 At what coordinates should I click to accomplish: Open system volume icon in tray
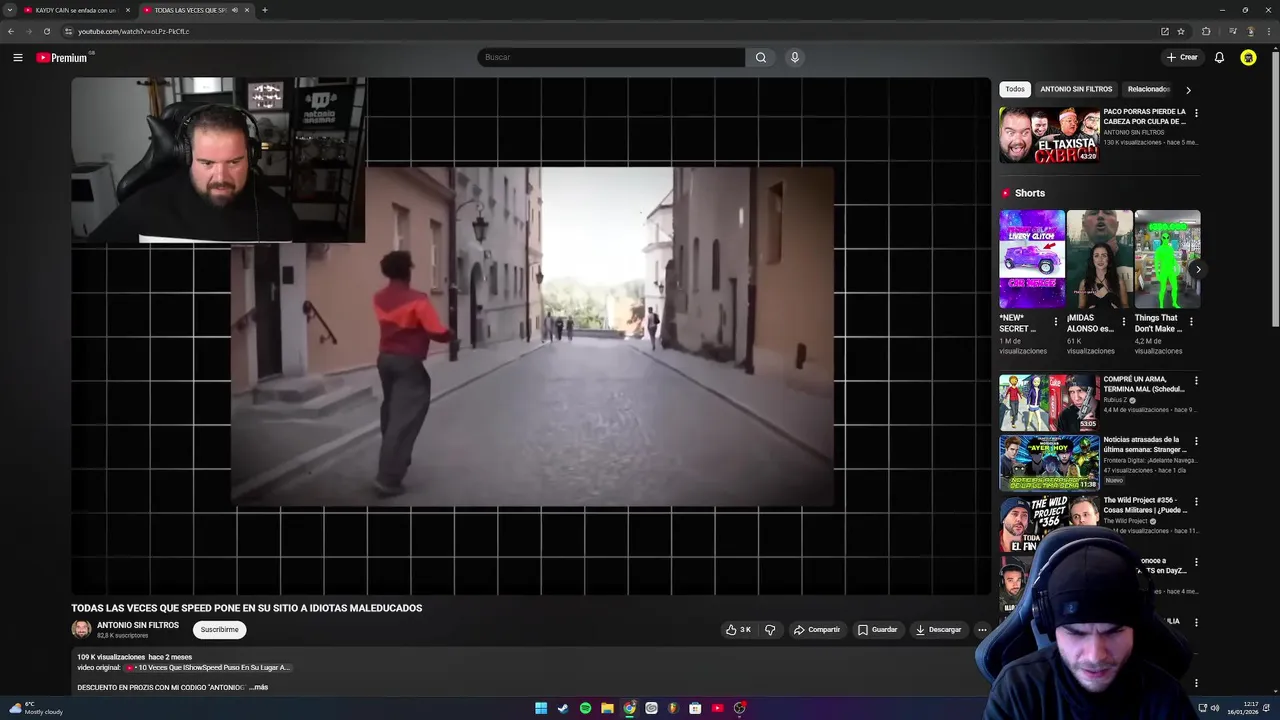click(x=1215, y=708)
